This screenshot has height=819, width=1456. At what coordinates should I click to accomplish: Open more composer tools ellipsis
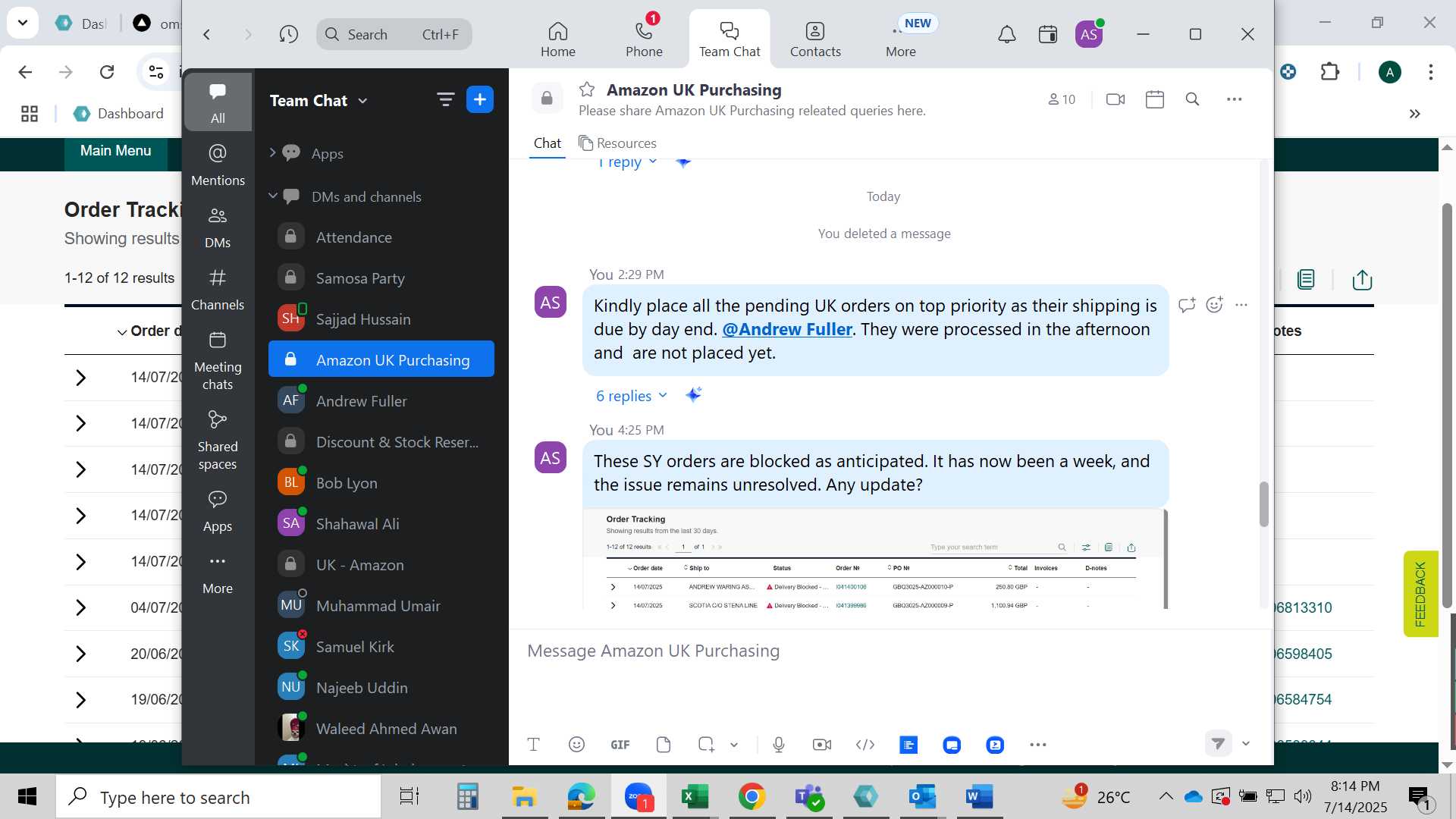[x=1038, y=745]
